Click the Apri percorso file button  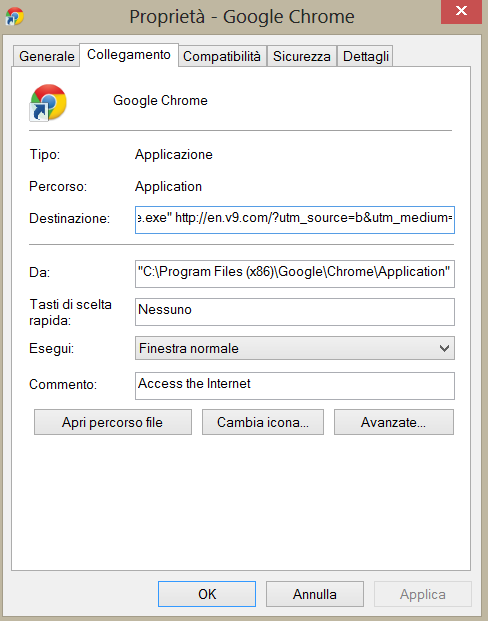(x=113, y=422)
